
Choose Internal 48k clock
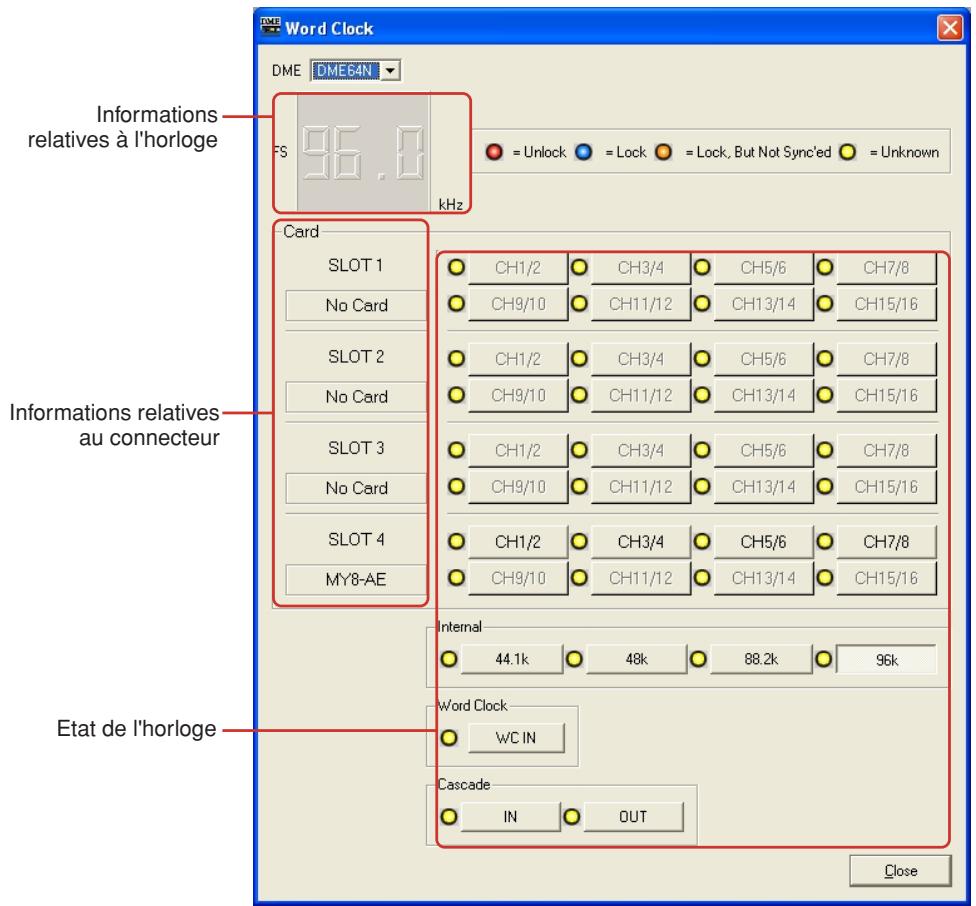(636, 659)
